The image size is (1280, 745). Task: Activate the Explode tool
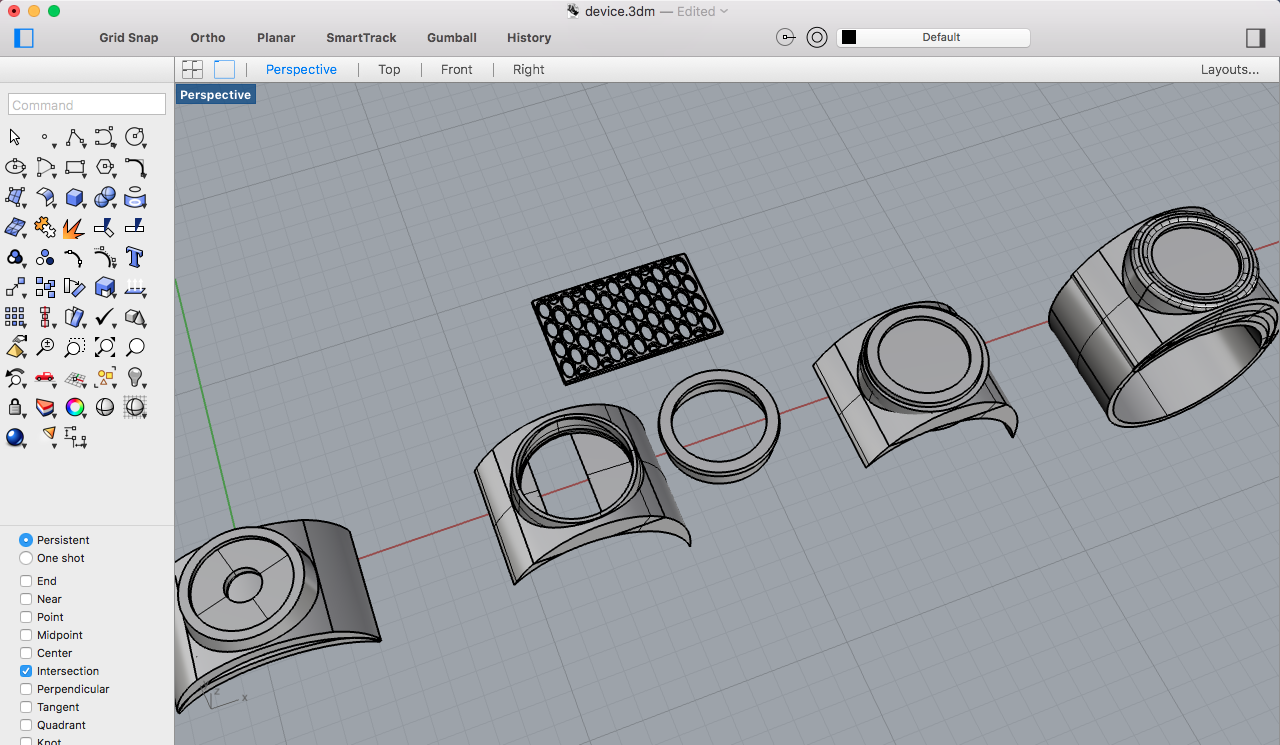pyautogui.click(x=75, y=227)
